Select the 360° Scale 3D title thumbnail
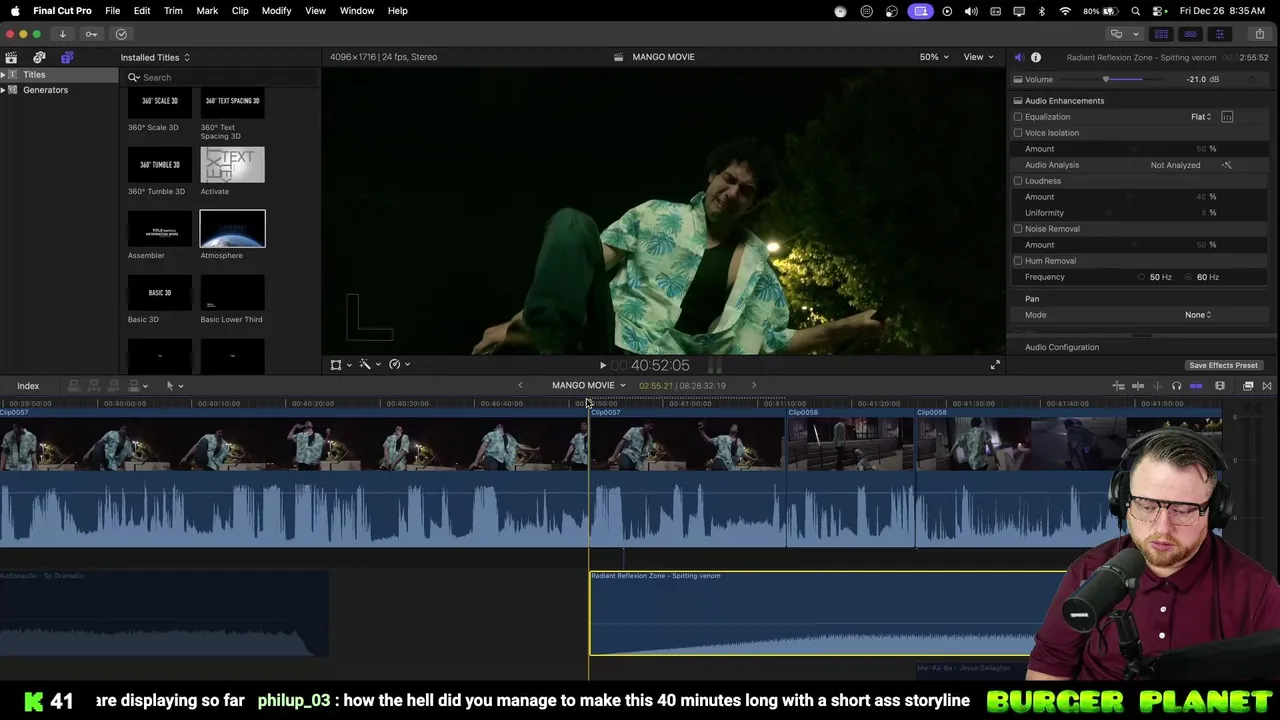This screenshot has height=720, width=1280. point(160,103)
